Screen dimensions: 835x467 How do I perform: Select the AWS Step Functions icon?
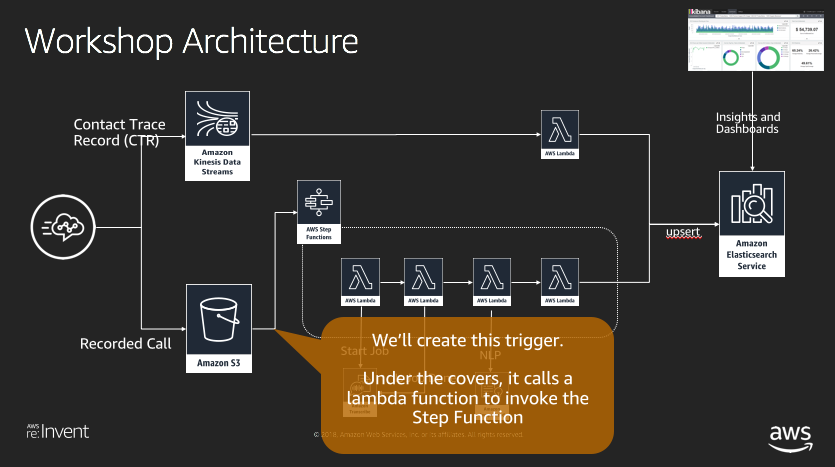tap(319, 212)
